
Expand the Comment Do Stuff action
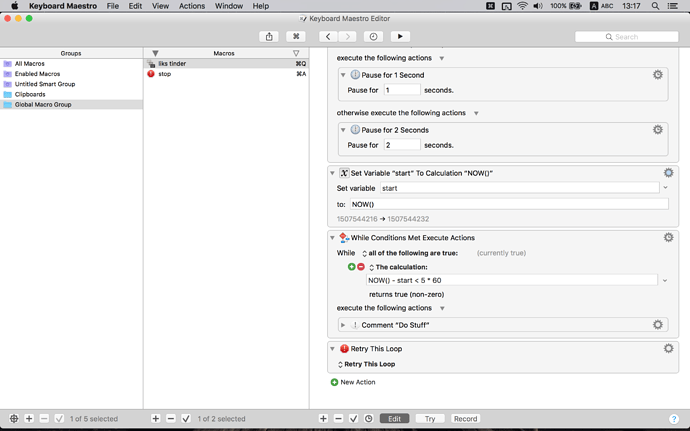tap(343, 325)
